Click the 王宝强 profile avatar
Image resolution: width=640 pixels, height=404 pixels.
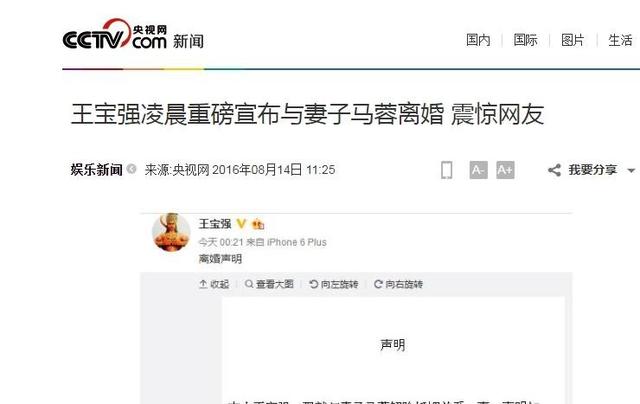pos(171,232)
